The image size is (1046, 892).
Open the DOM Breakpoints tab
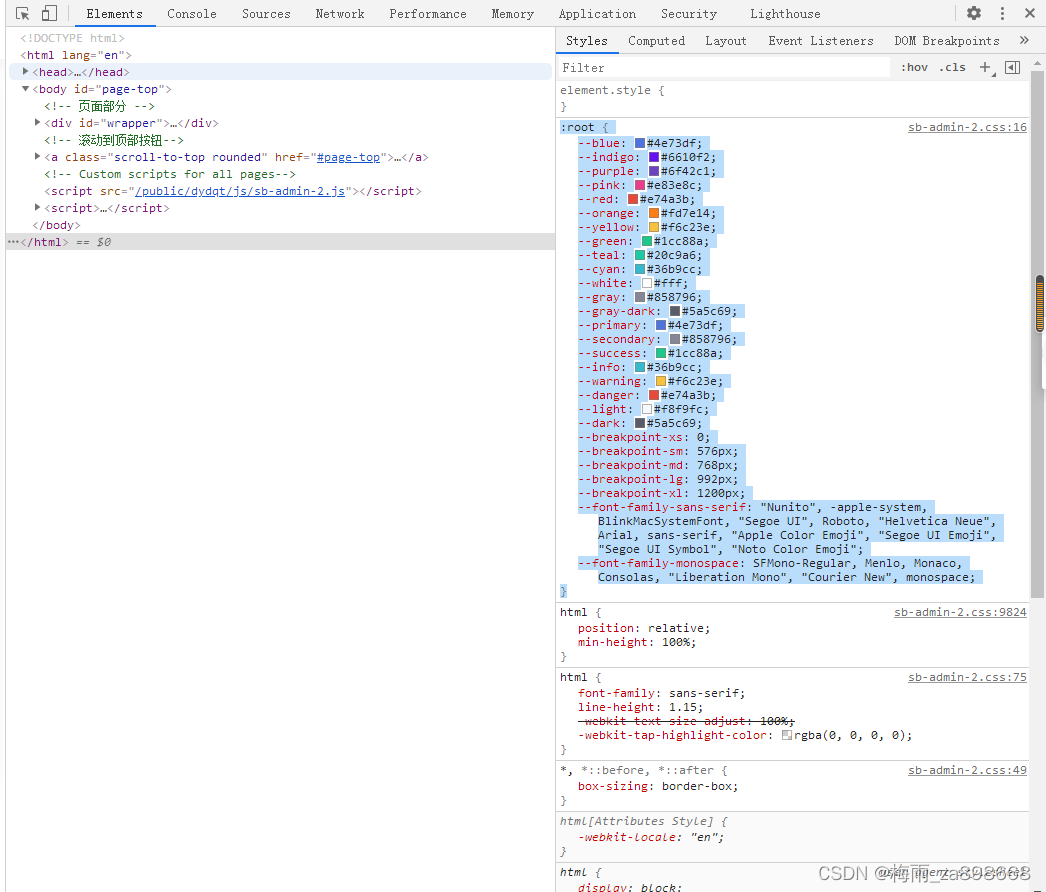coord(947,41)
